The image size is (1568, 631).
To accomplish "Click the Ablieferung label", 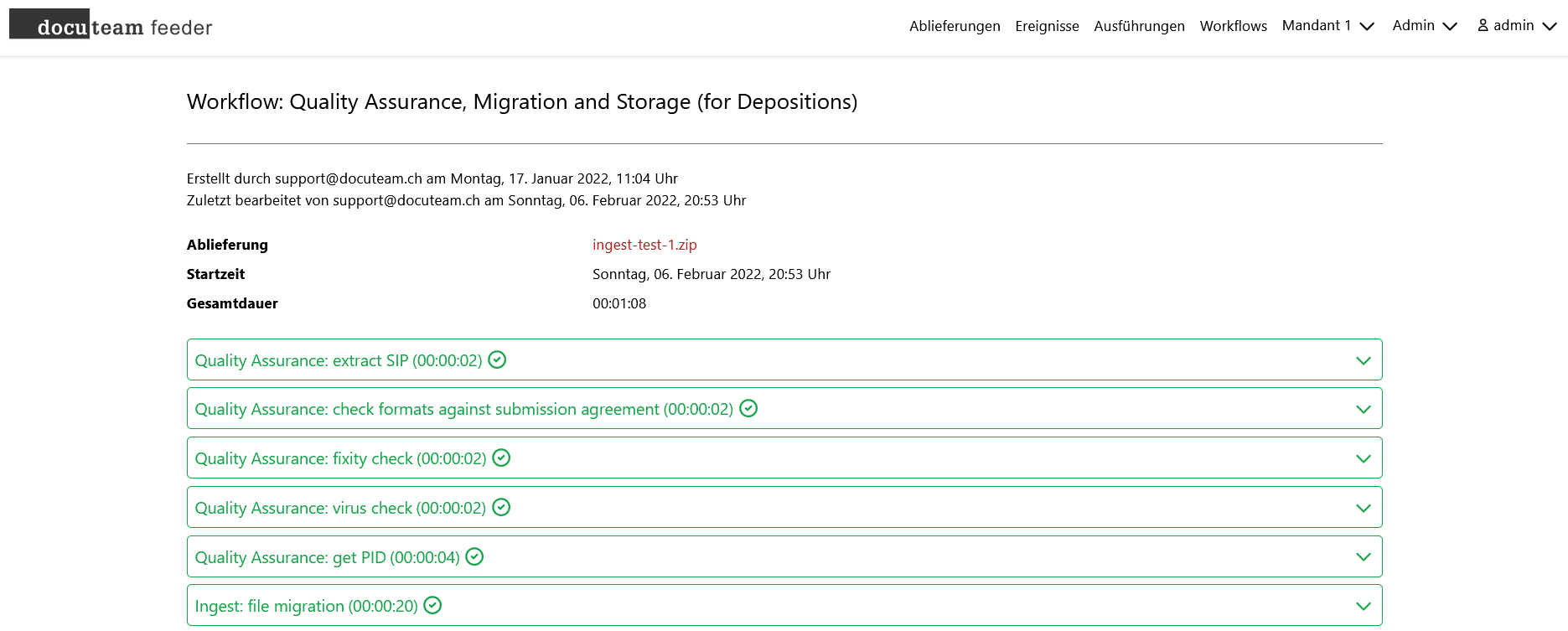I will pyautogui.click(x=227, y=245).
